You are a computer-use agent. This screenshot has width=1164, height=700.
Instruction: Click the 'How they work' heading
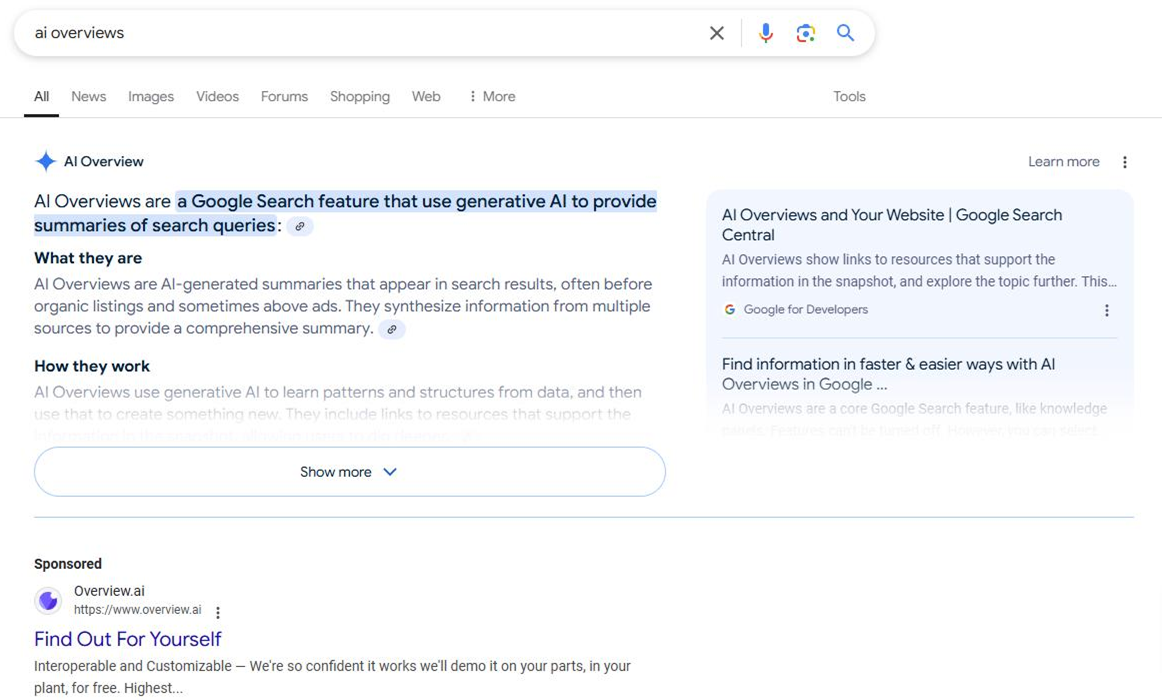(x=92, y=366)
